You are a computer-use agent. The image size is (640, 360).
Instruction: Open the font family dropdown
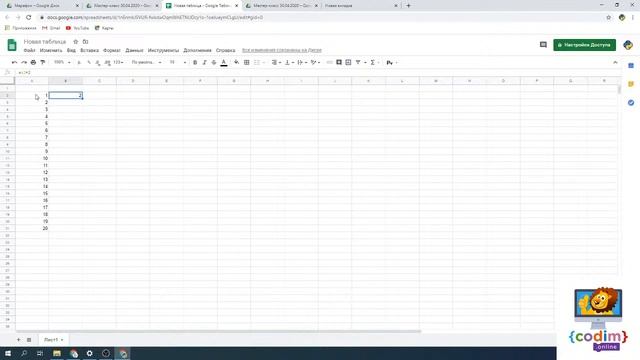pos(146,62)
